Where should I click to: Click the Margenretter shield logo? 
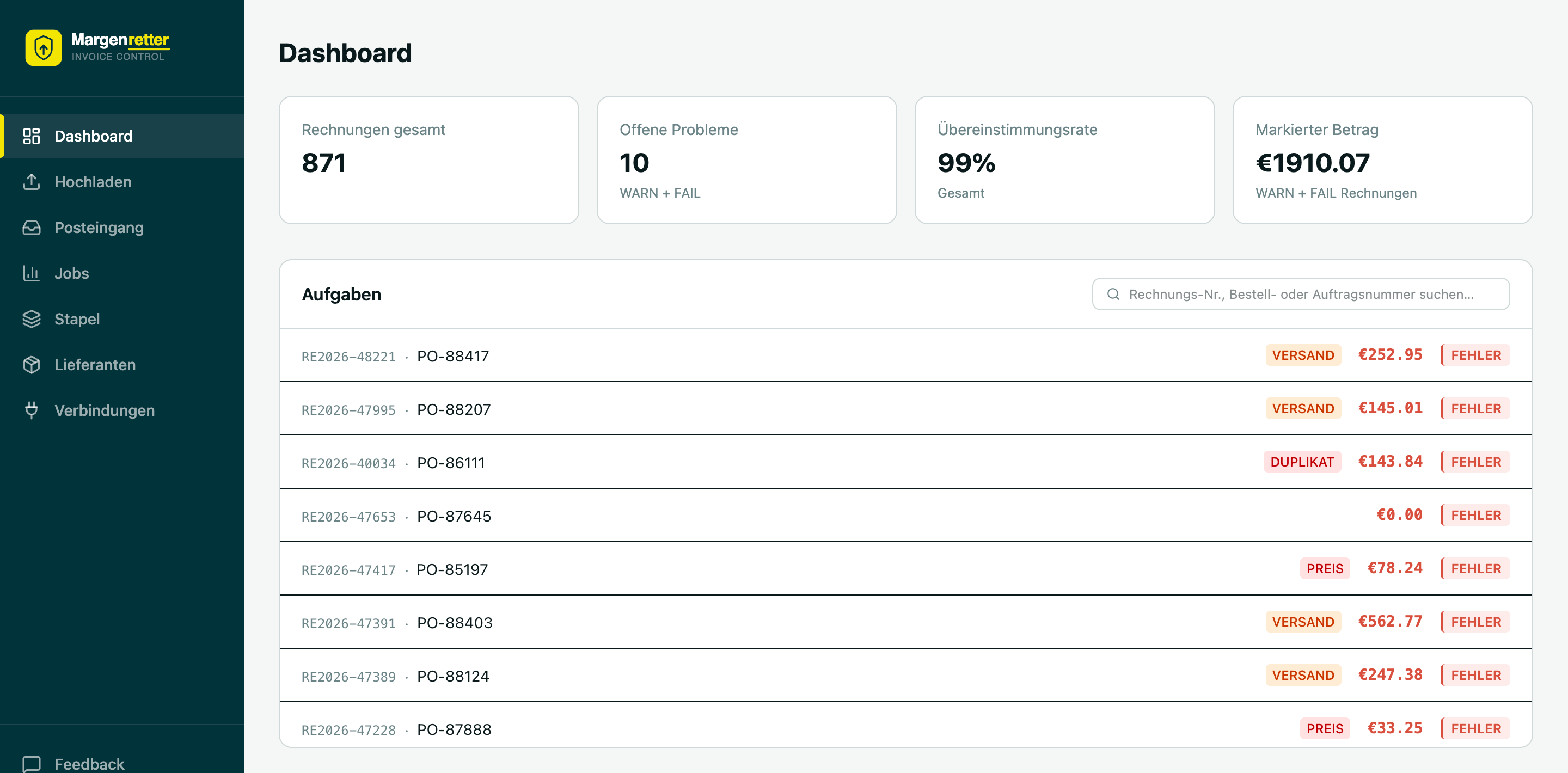coord(43,47)
